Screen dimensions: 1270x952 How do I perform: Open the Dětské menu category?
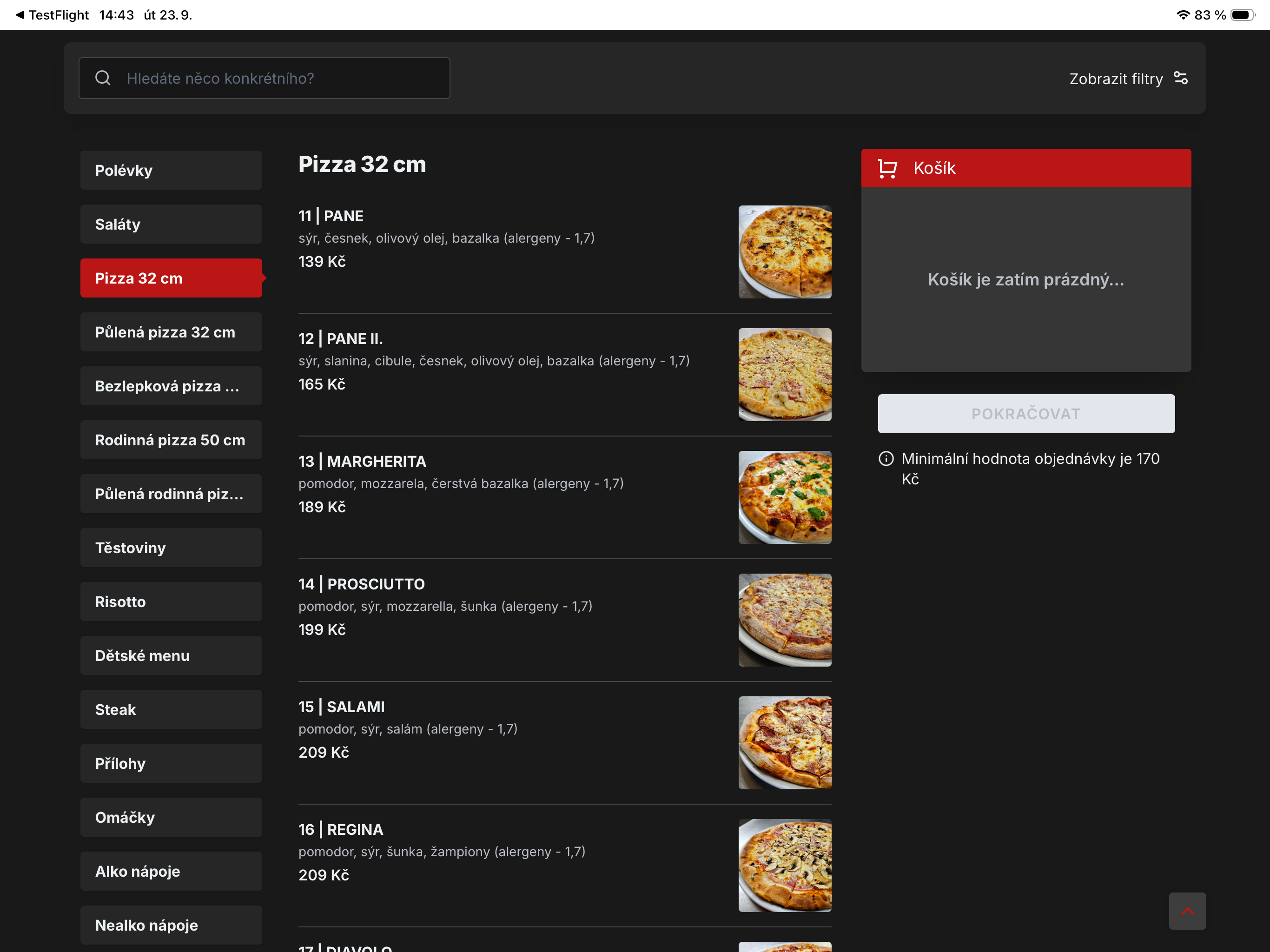coord(171,656)
